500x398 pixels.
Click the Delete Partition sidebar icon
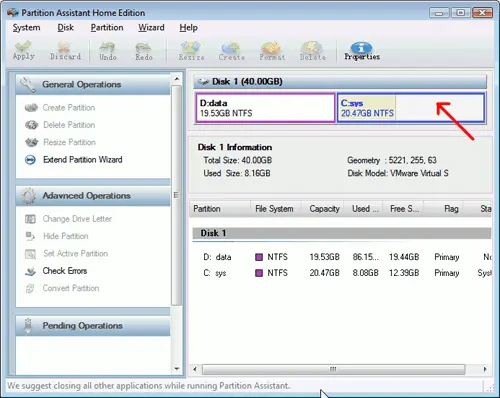31,125
